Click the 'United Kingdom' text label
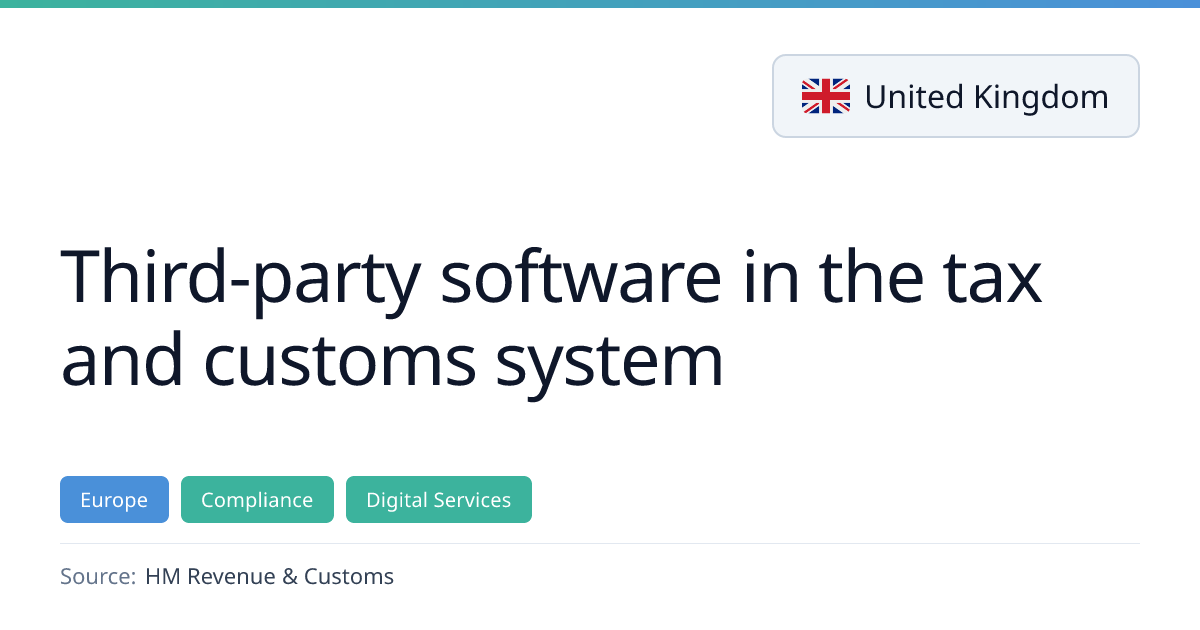This screenshot has width=1200, height=630. (x=986, y=97)
